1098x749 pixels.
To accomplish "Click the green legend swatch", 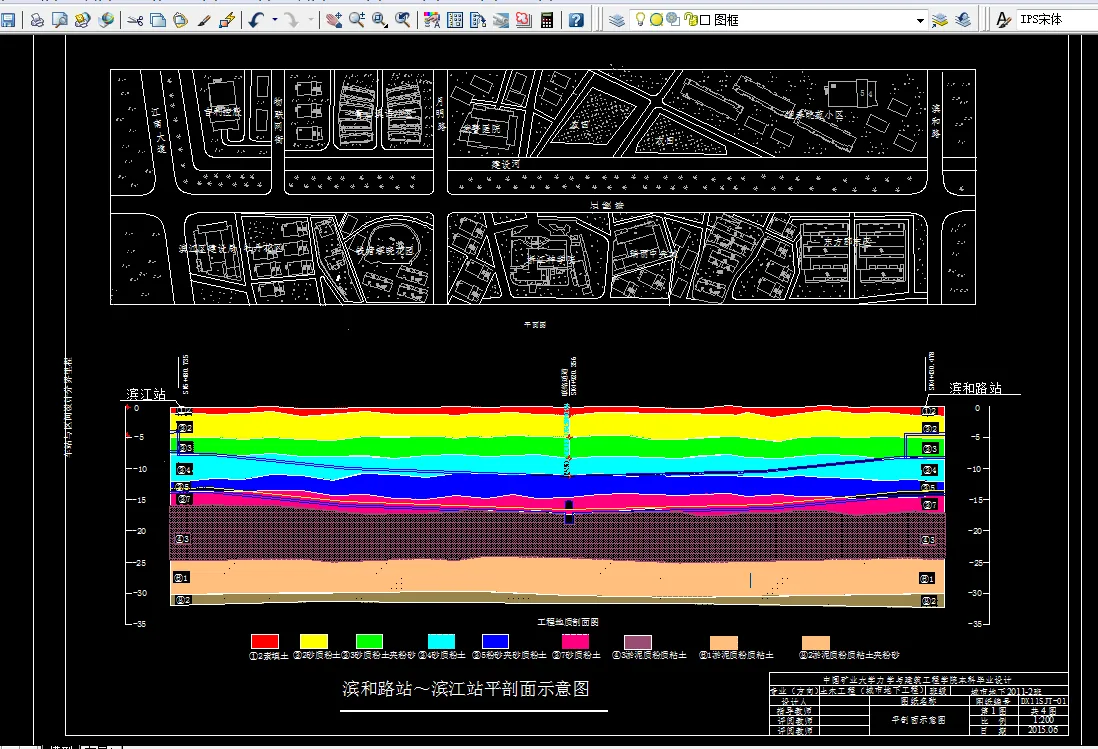I will tap(369, 641).
